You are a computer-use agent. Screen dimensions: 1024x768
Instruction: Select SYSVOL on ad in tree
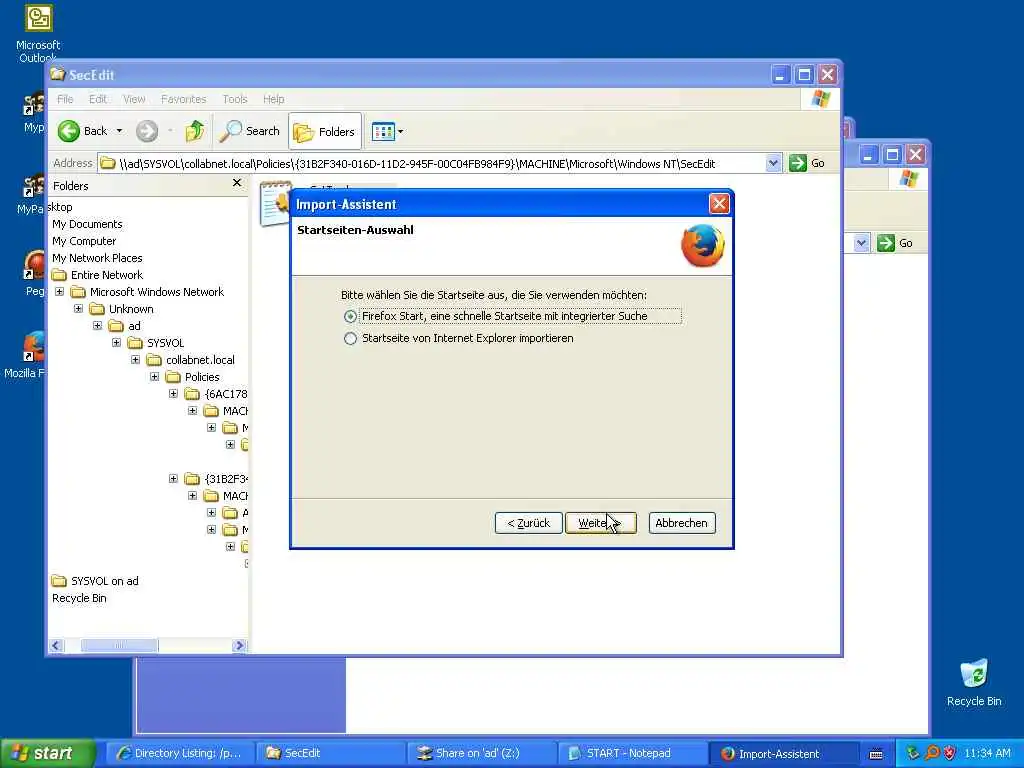[x=95, y=581]
